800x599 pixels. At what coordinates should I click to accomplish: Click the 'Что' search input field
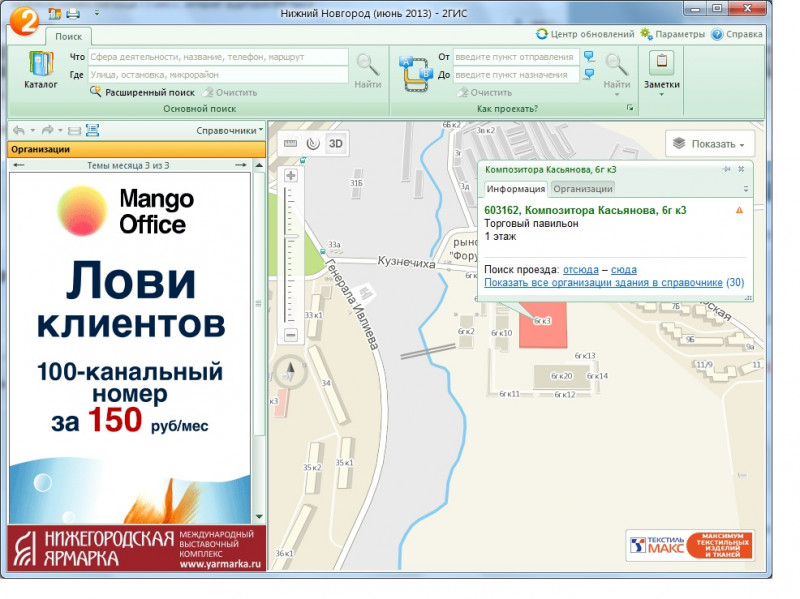pyautogui.click(x=218, y=57)
